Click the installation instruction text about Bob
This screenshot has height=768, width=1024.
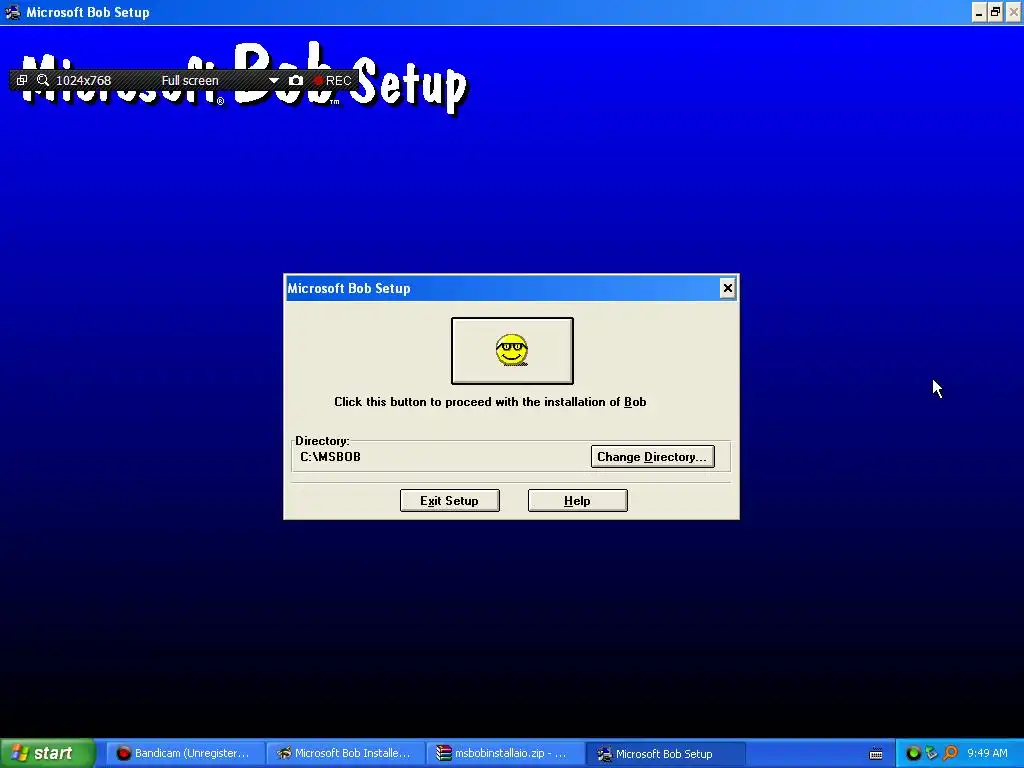(490, 402)
